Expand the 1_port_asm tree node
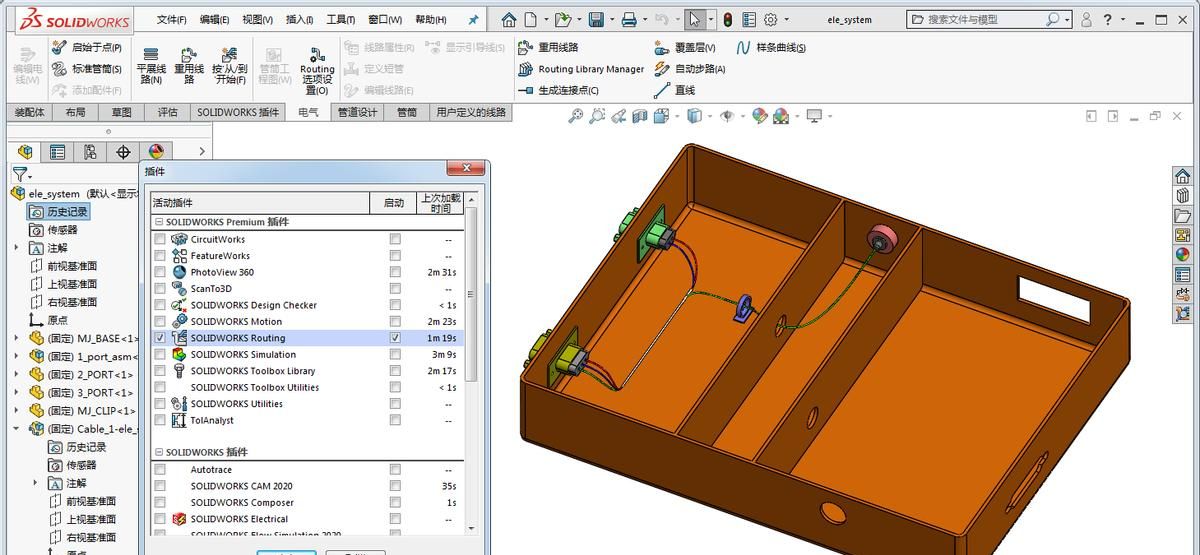Screen dimensions: 1200x555 [16, 356]
